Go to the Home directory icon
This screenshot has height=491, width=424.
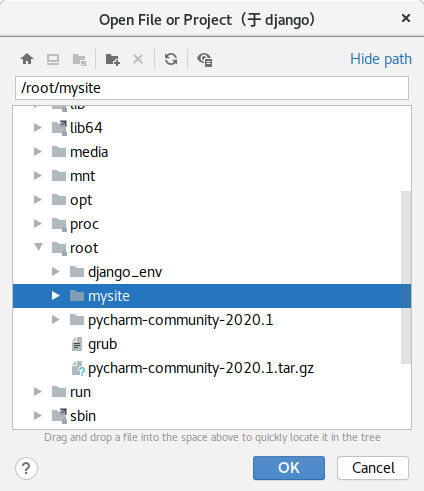[x=27, y=59]
